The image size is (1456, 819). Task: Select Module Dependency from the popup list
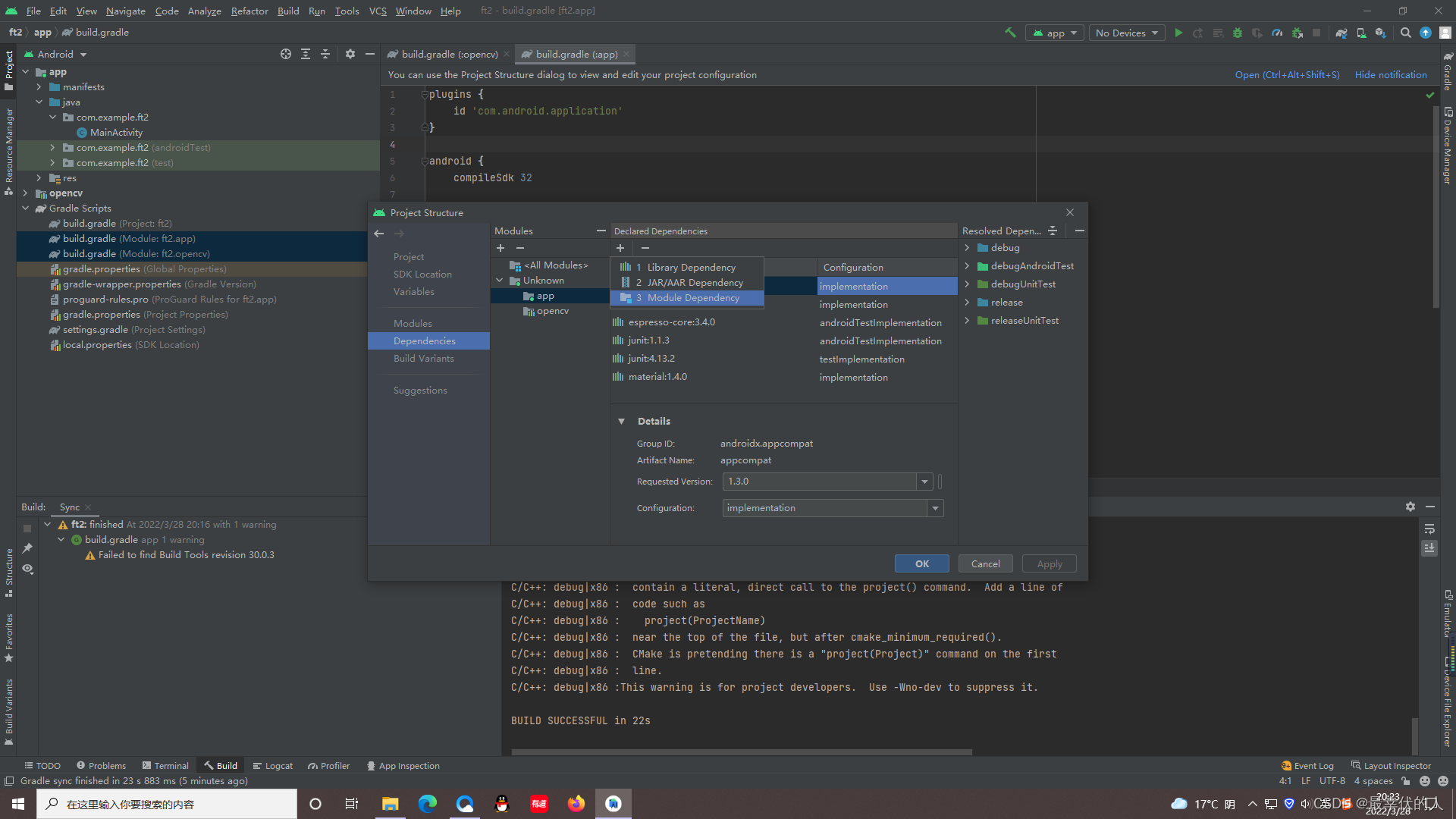pyautogui.click(x=692, y=298)
